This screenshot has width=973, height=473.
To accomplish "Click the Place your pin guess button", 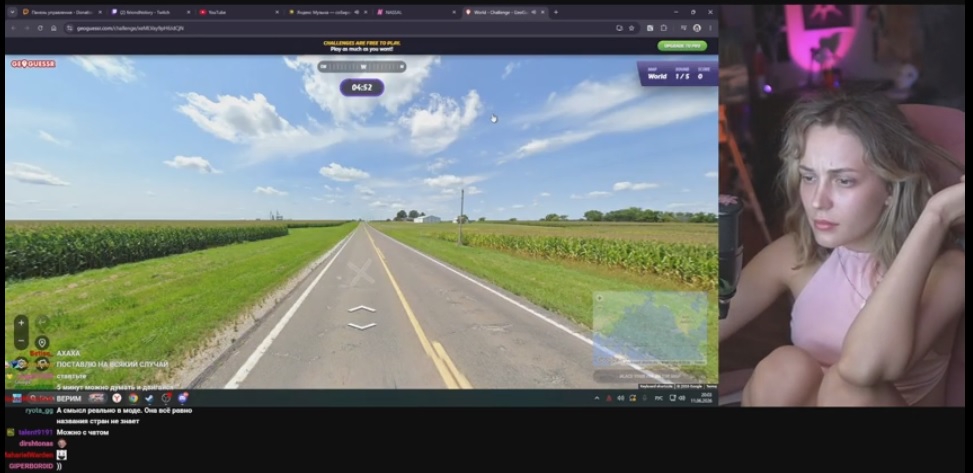I will click(650, 376).
